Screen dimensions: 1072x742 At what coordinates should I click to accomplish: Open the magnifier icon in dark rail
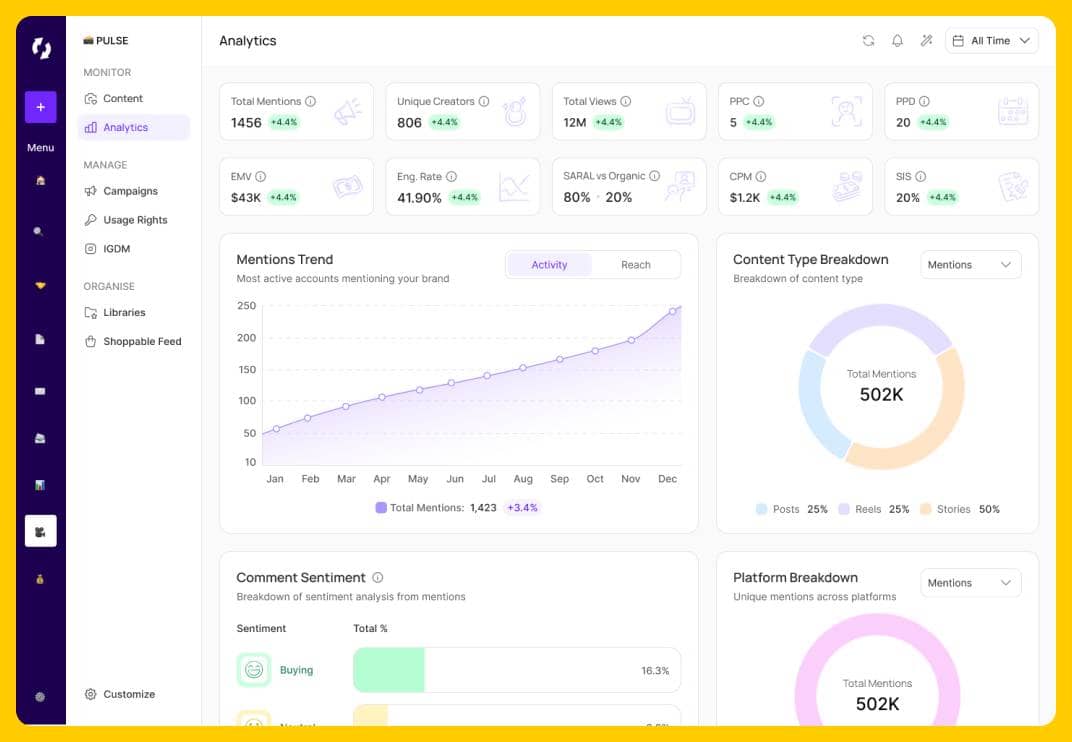click(x=39, y=231)
